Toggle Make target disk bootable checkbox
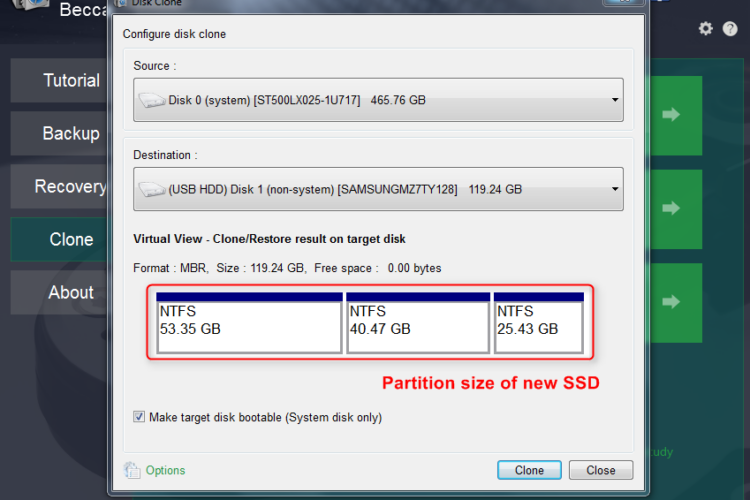This screenshot has width=750, height=500. (139, 417)
